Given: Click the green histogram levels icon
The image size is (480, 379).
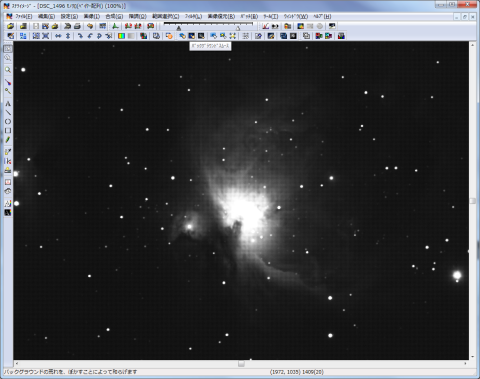Looking at the screenshot, I should 115,26.
